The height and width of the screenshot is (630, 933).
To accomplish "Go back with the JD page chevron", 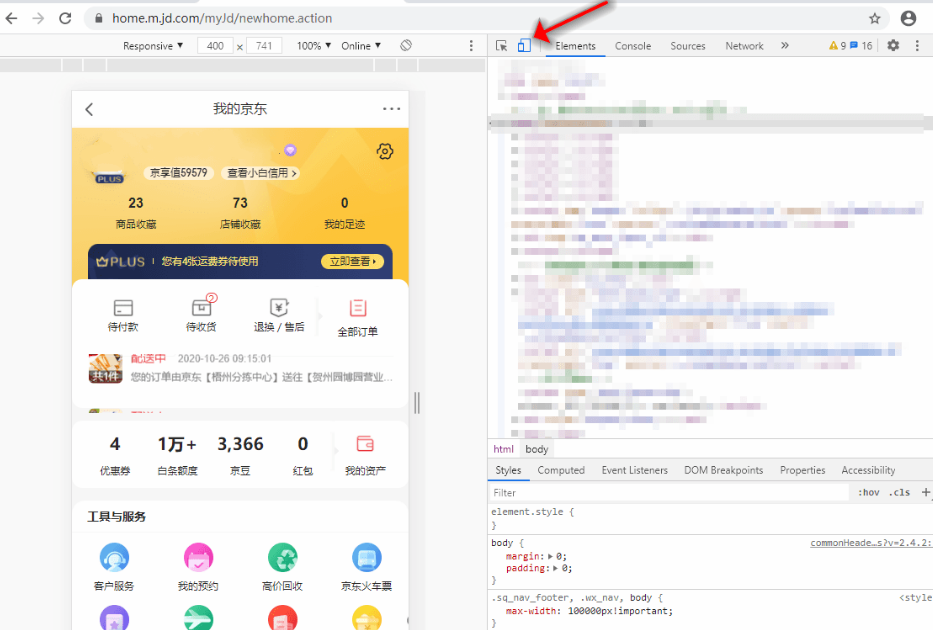I will pyautogui.click(x=89, y=109).
